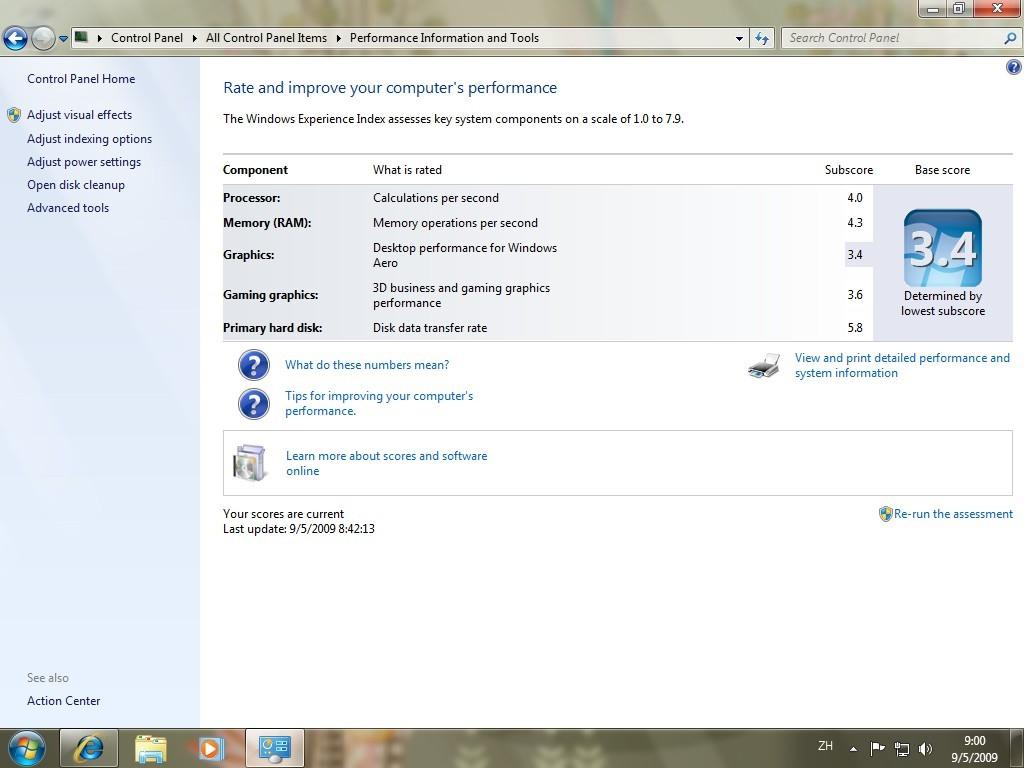Click the Forward navigation arrow button

[x=43, y=39]
